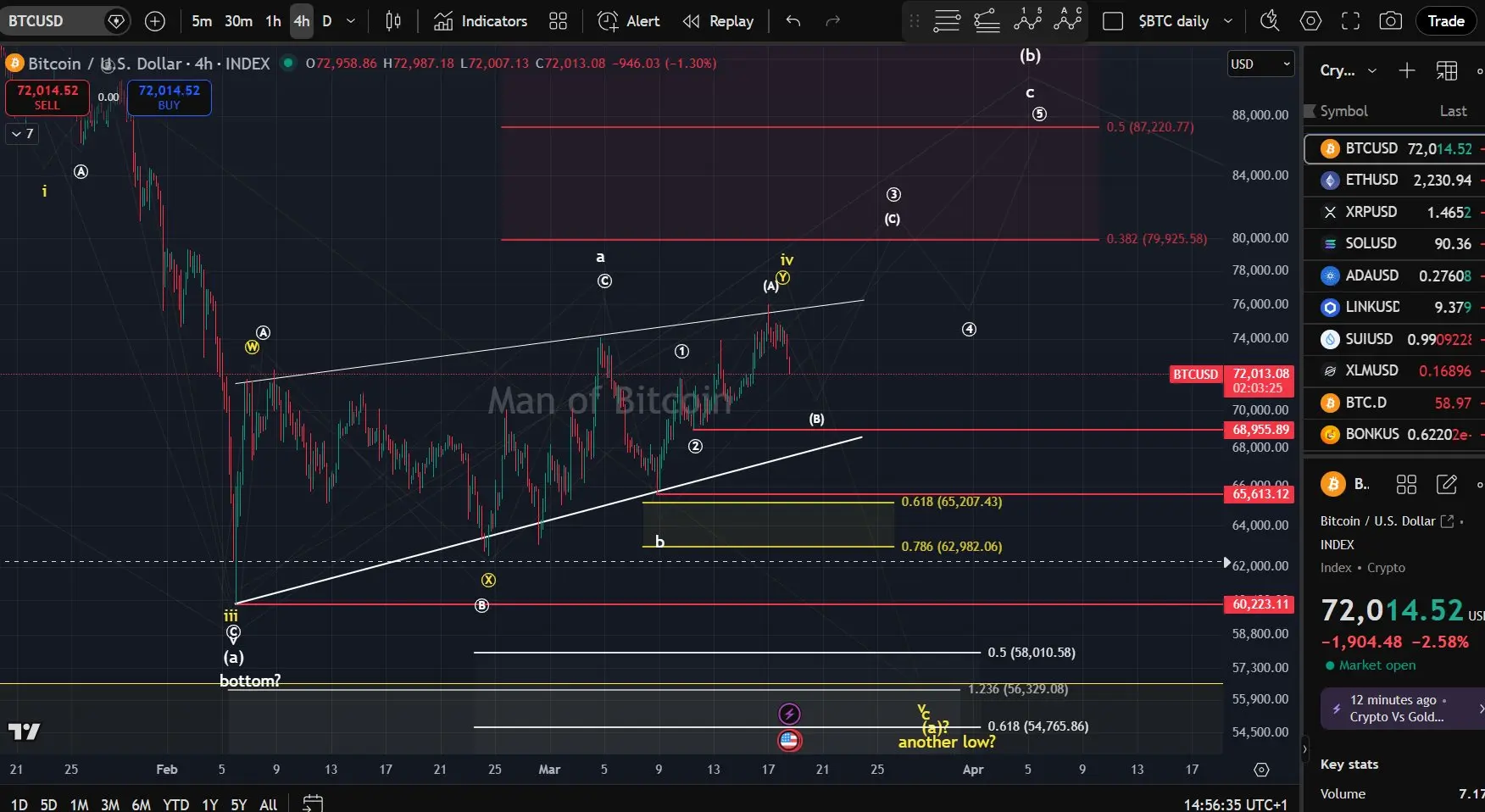The image size is (1485, 812).
Task: Collapse the right sidebar panel arrow
Action: tap(1304, 749)
